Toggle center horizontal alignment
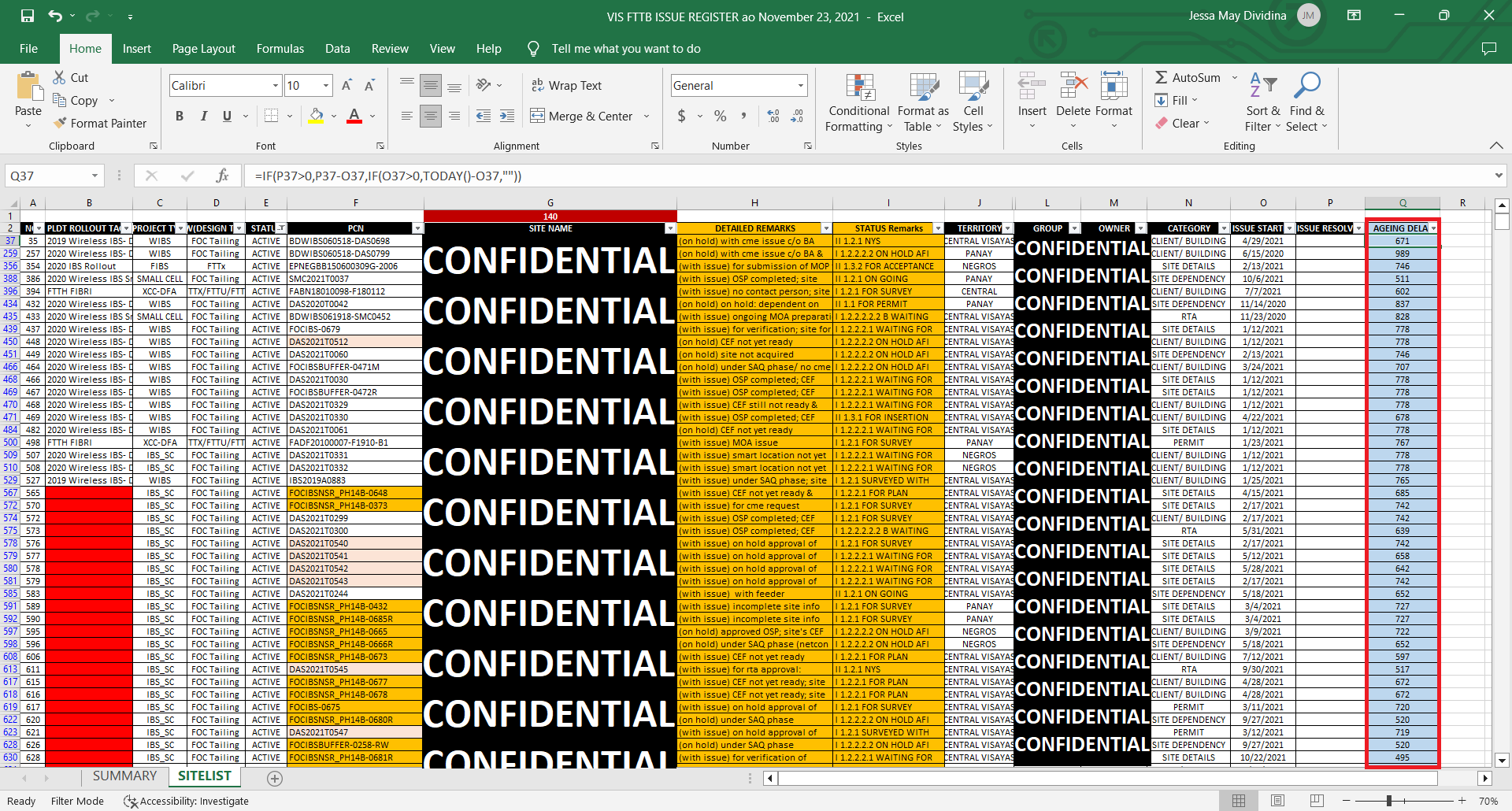1512x811 pixels. [x=431, y=116]
